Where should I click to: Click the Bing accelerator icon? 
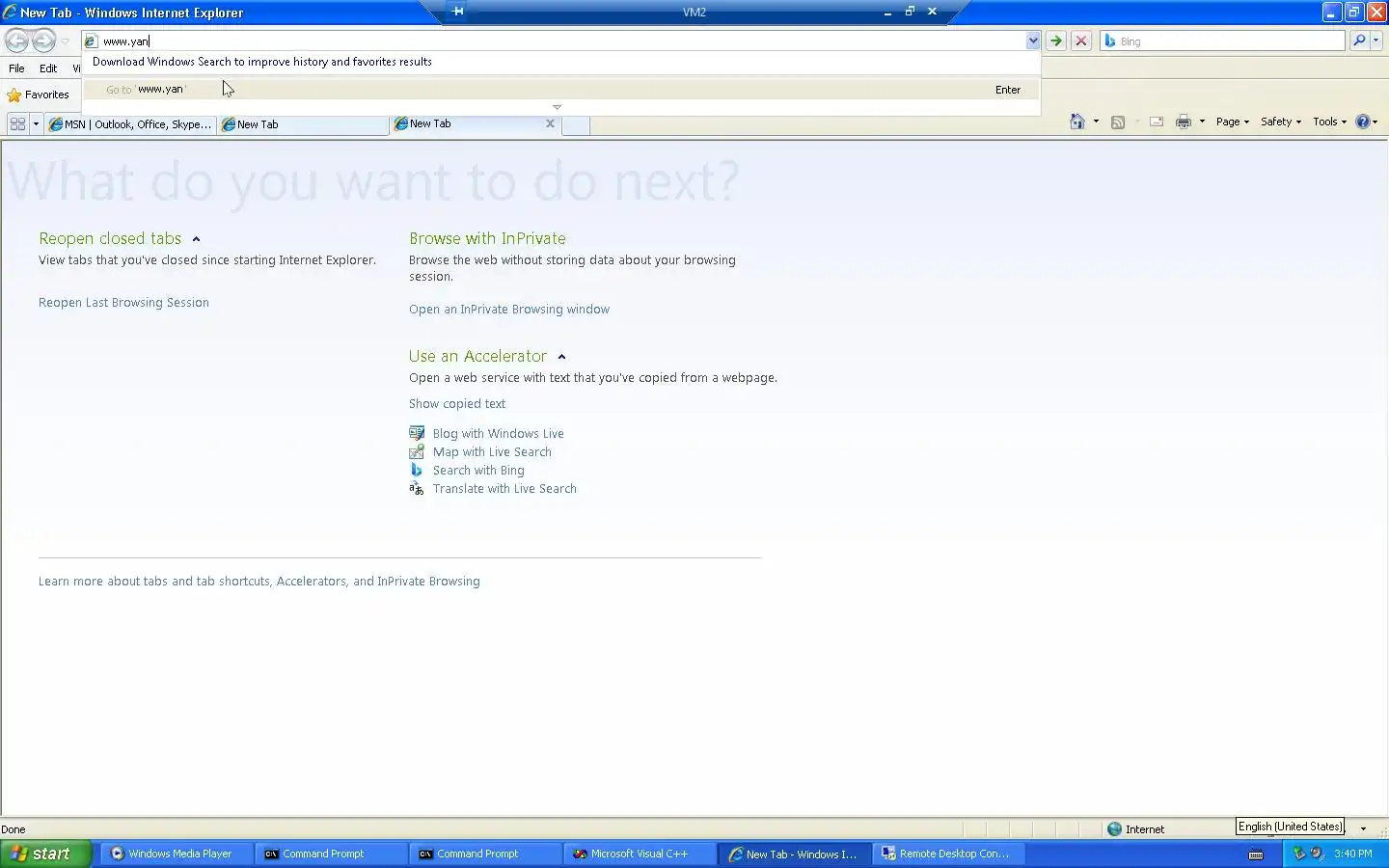[417, 470]
